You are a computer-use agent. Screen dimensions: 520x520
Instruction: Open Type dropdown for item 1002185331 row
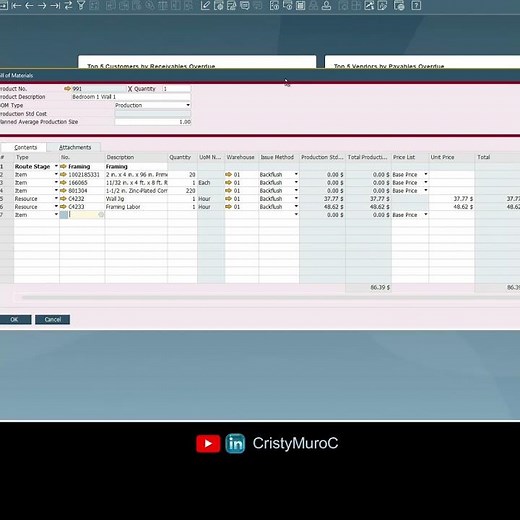point(56,174)
